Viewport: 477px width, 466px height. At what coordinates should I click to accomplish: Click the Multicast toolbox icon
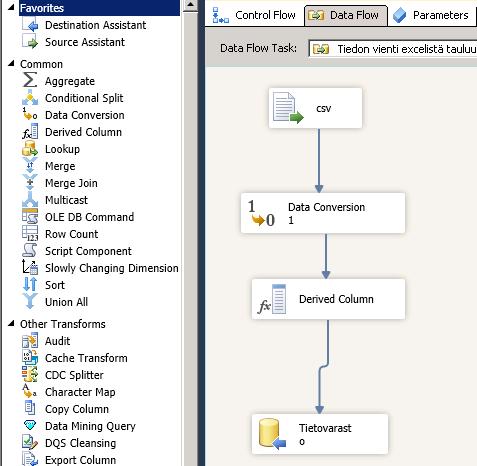click(30, 200)
